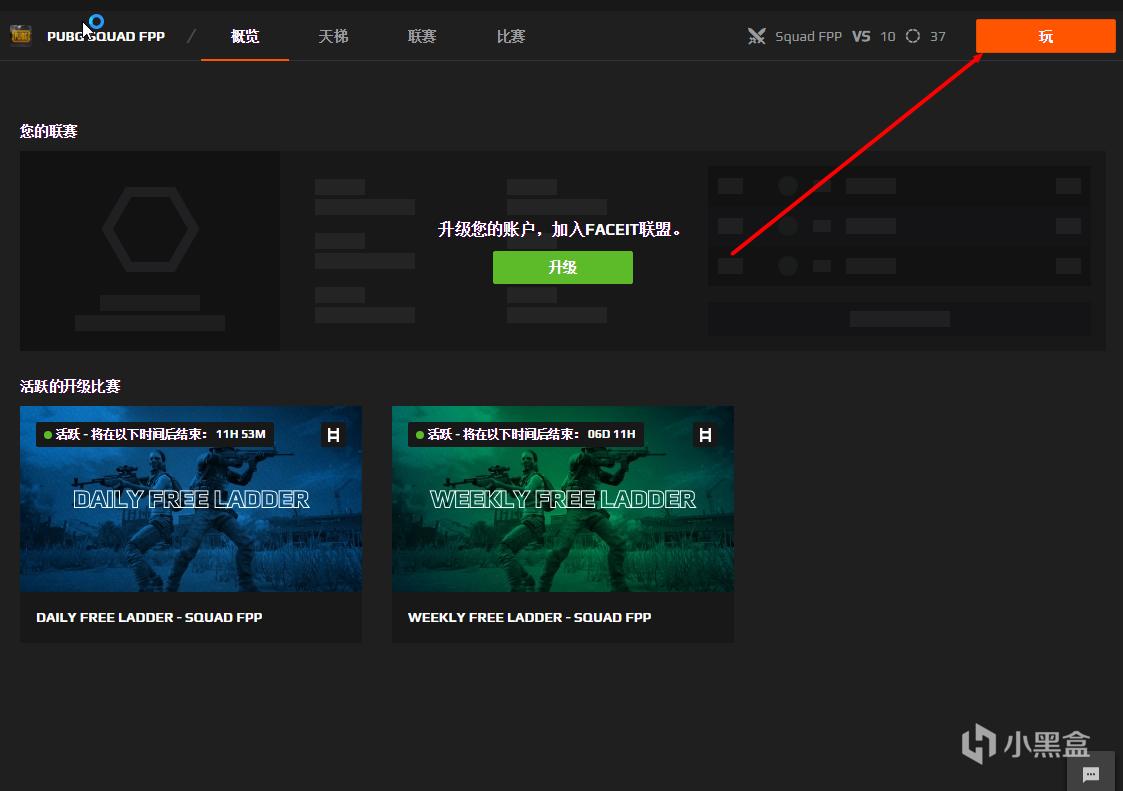Click the PUBG game icon in header
The height and width of the screenshot is (791, 1123).
(x=21, y=36)
